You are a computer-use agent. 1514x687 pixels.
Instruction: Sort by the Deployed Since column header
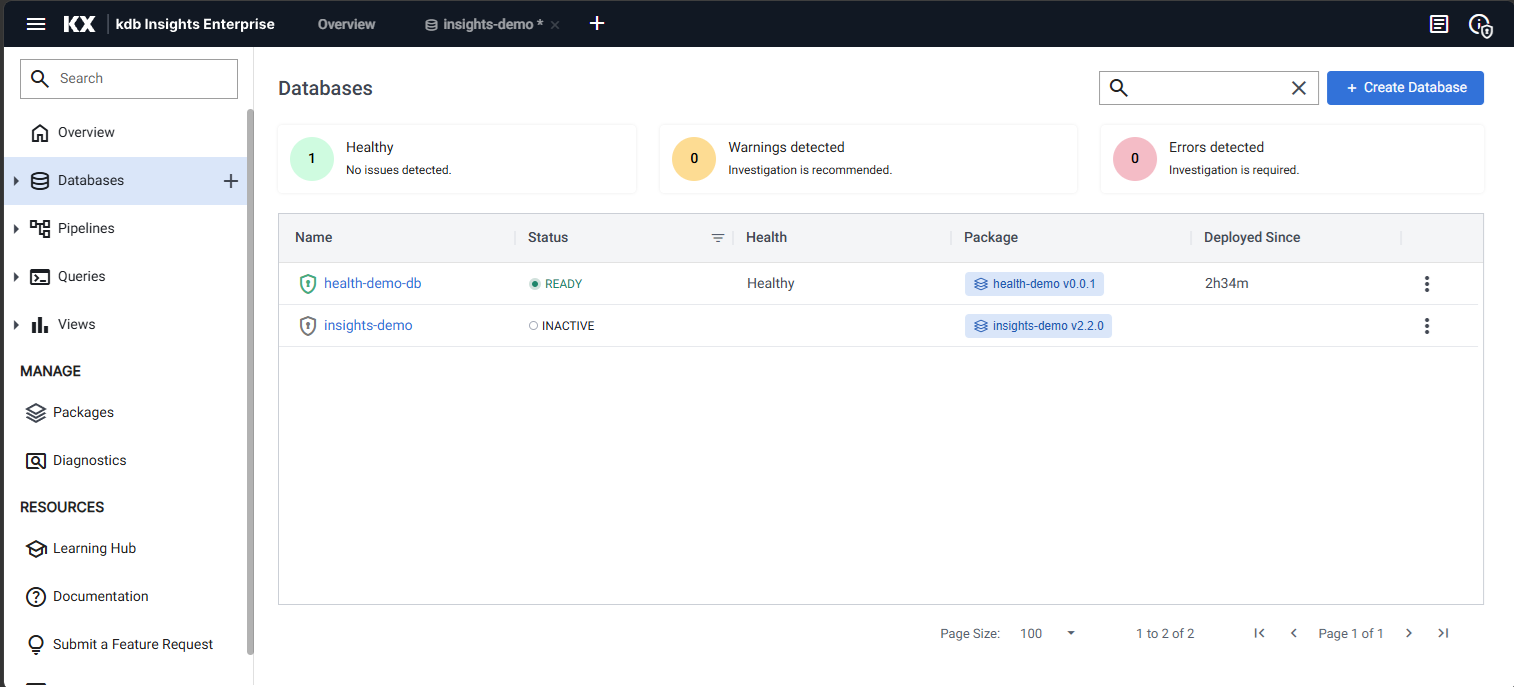[x=1252, y=237]
